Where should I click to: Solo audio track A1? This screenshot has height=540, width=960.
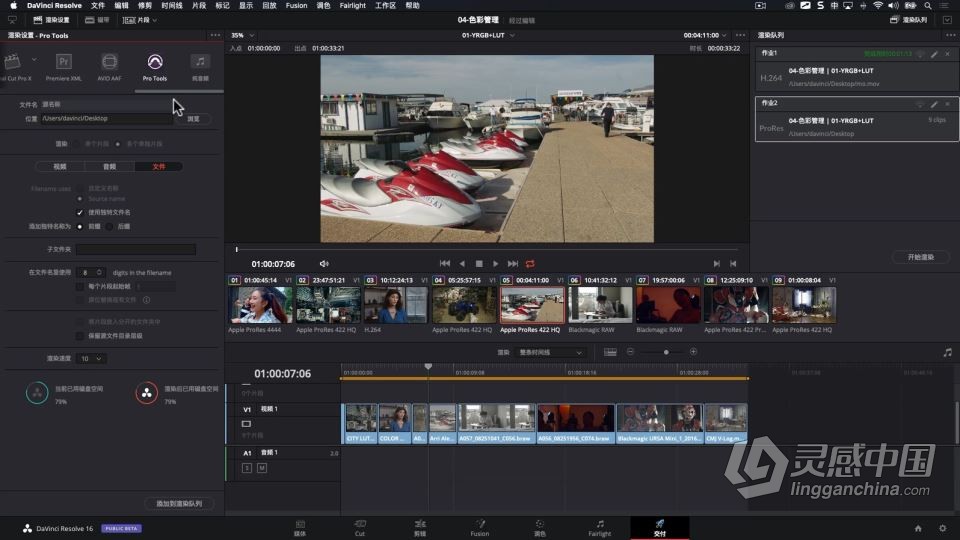tap(247, 468)
